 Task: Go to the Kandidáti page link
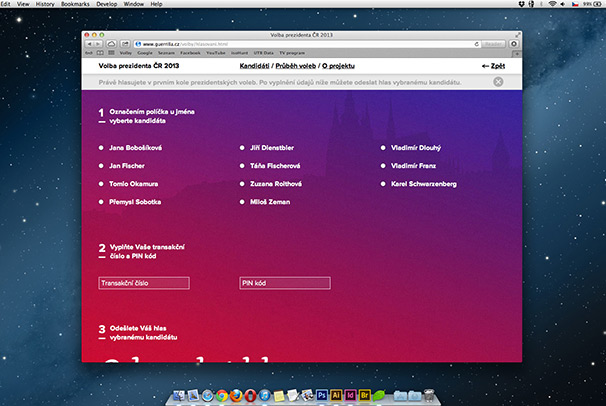[x=255, y=65]
